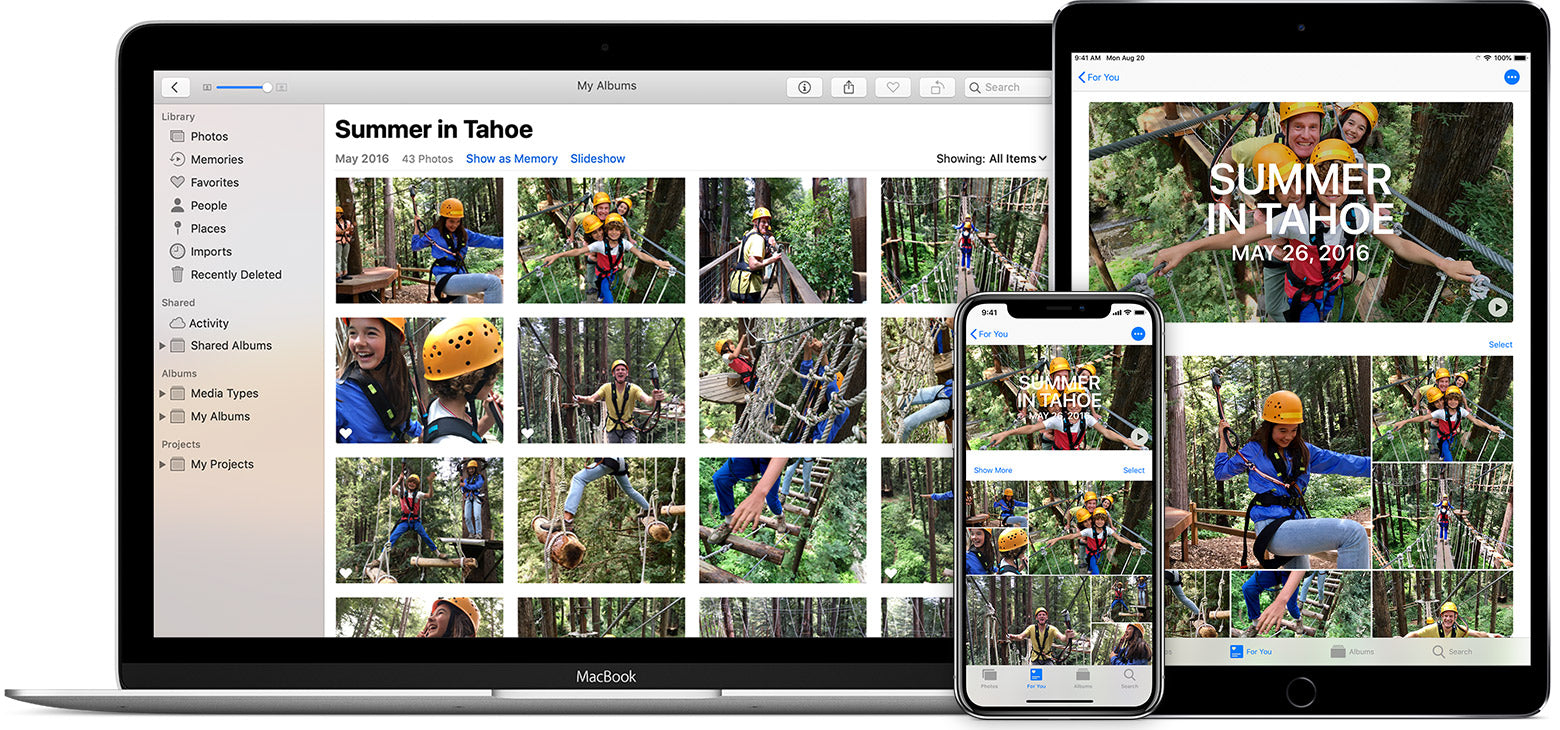
Task: Open Recently Deleted in sidebar
Action: coord(235,275)
